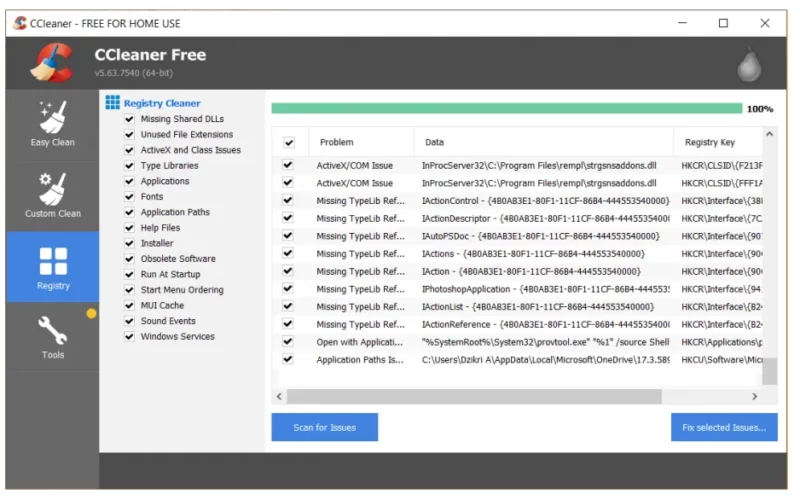Toggle Windows Services checkbox

coord(130,337)
